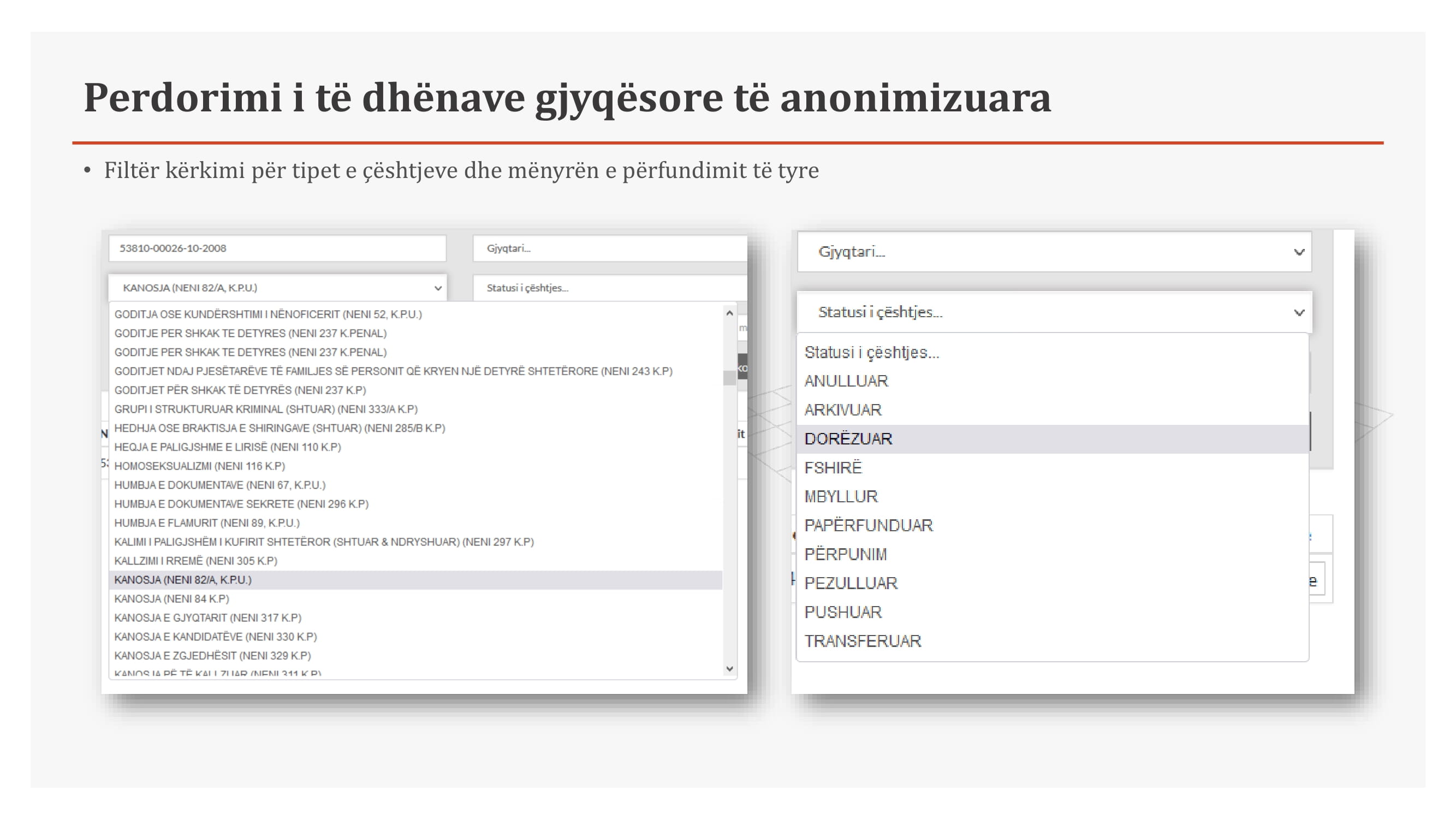This screenshot has width=1456, height=819.
Task: Select ANULLUAR status option
Action: coord(846,381)
